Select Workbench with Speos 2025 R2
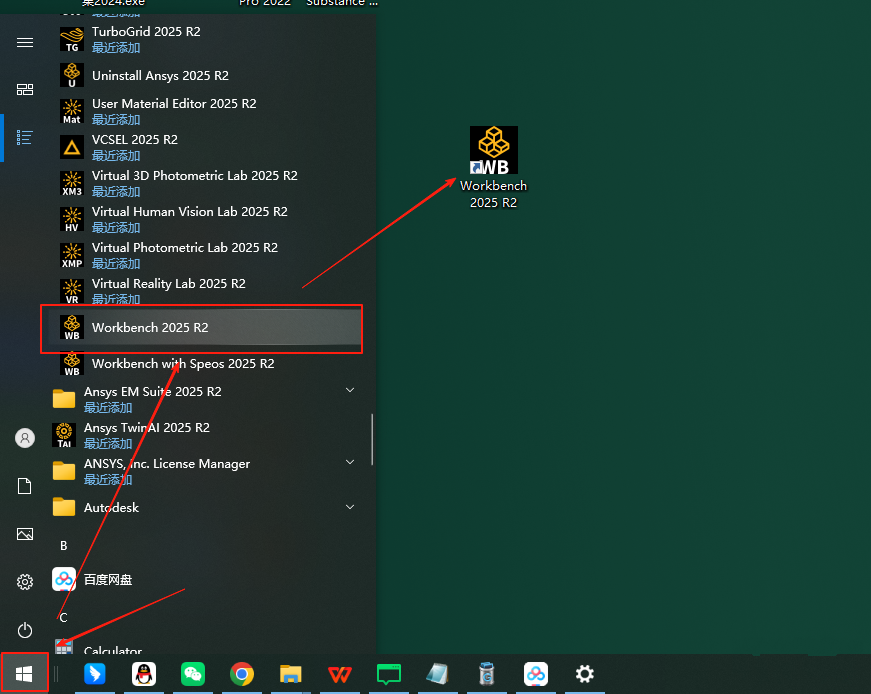Screen dimensions: 871x694 pyautogui.click(x=182, y=364)
